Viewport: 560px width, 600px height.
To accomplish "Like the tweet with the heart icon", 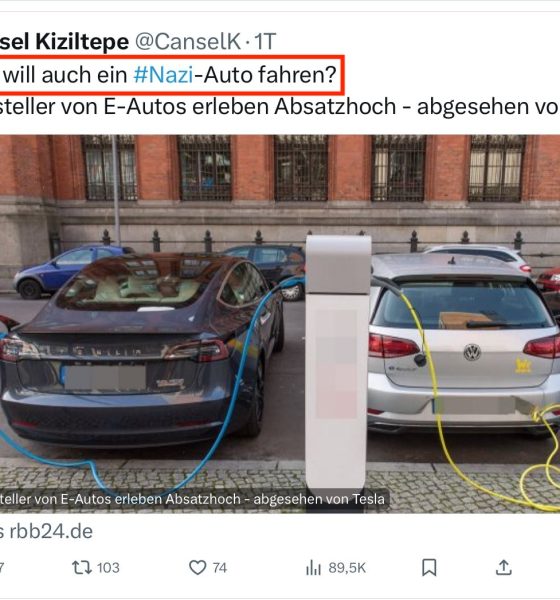I will (x=198, y=567).
